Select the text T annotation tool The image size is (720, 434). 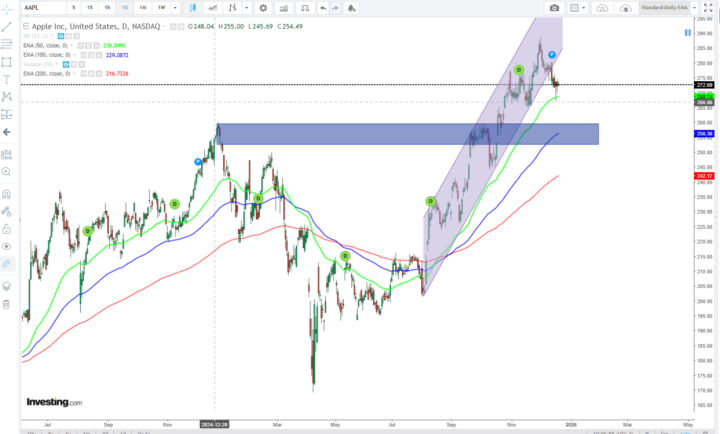pyautogui.click(x=6, y=79)
